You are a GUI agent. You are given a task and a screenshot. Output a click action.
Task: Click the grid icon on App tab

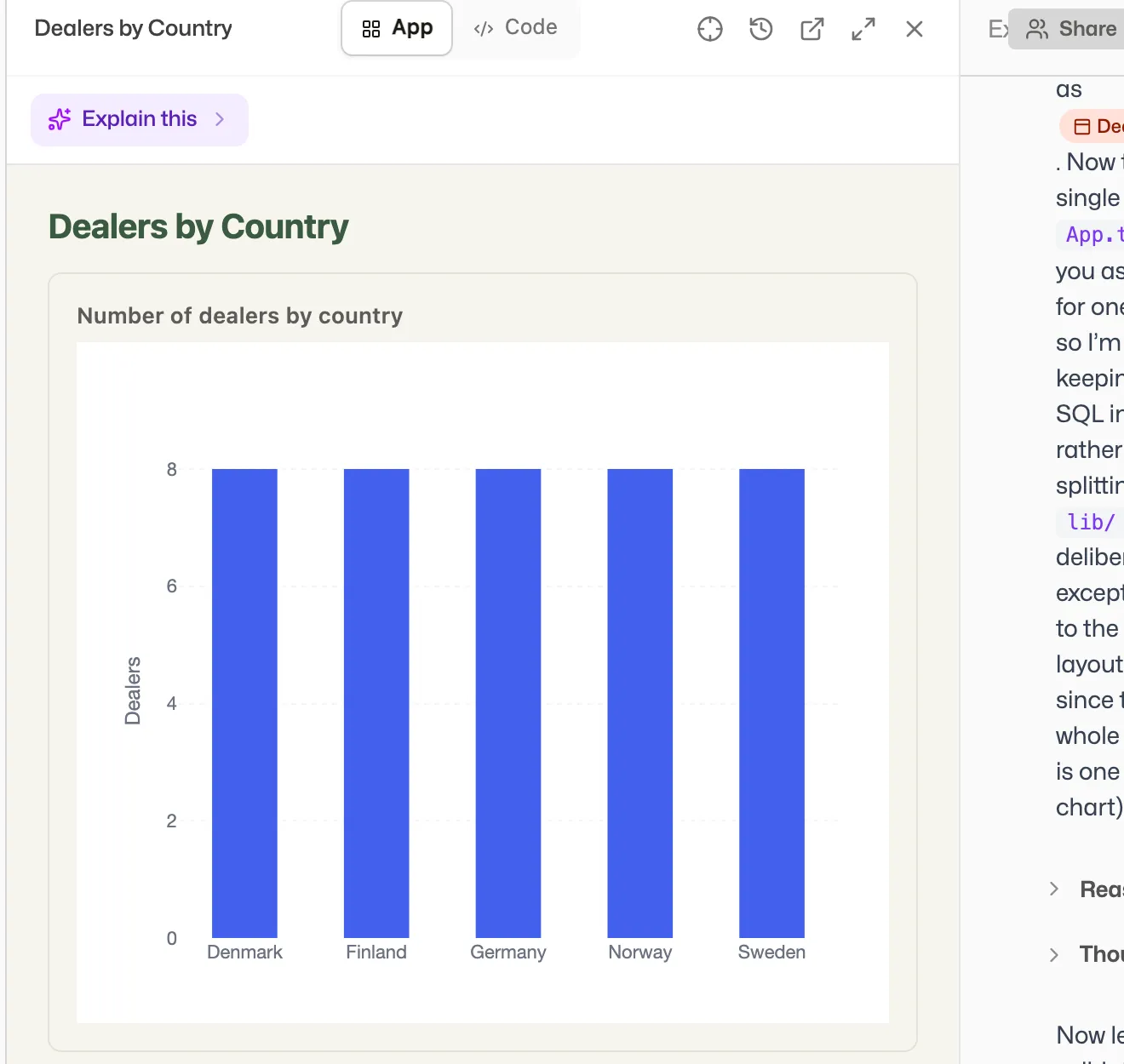coord(371,30)
